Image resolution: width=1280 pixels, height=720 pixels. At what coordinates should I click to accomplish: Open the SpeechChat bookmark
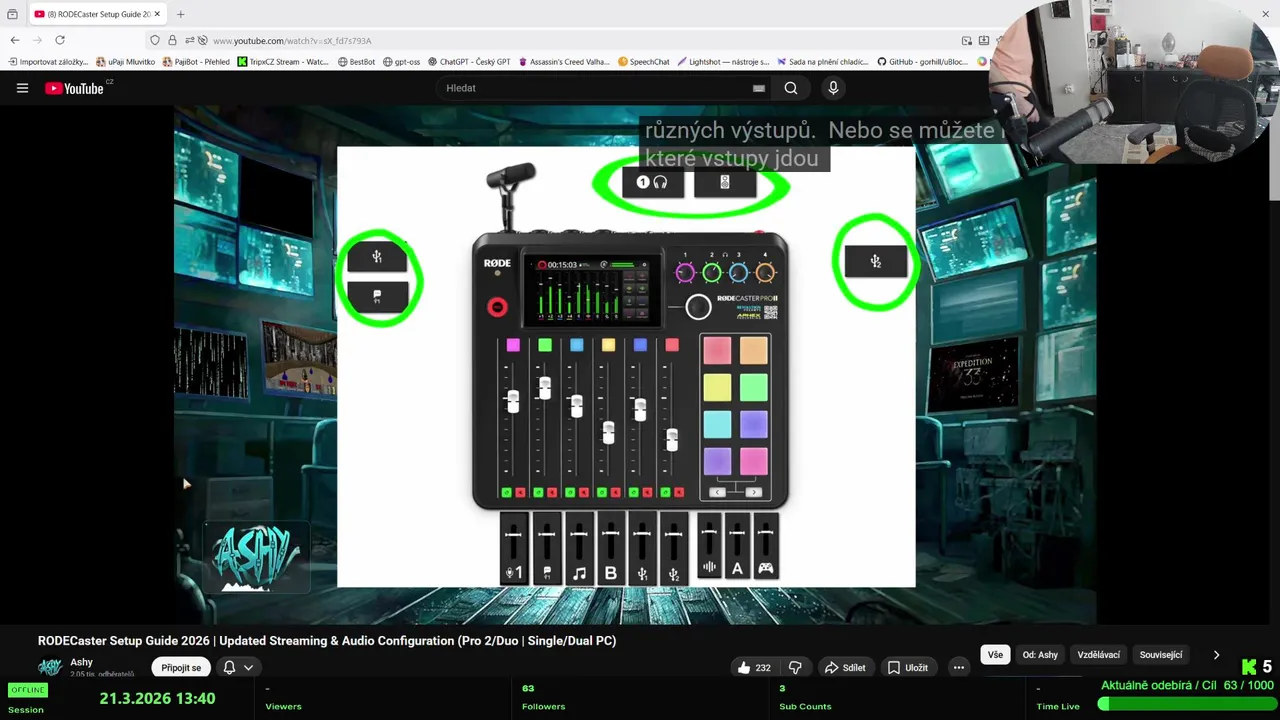point(643,61)
